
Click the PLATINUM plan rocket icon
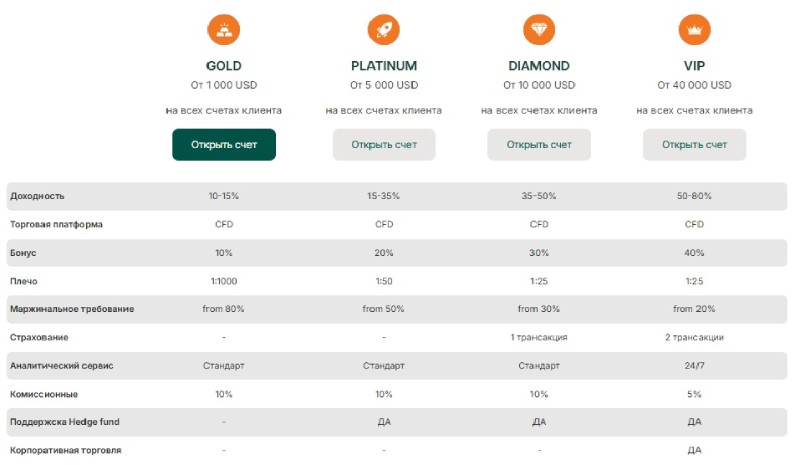pos(384,30)
